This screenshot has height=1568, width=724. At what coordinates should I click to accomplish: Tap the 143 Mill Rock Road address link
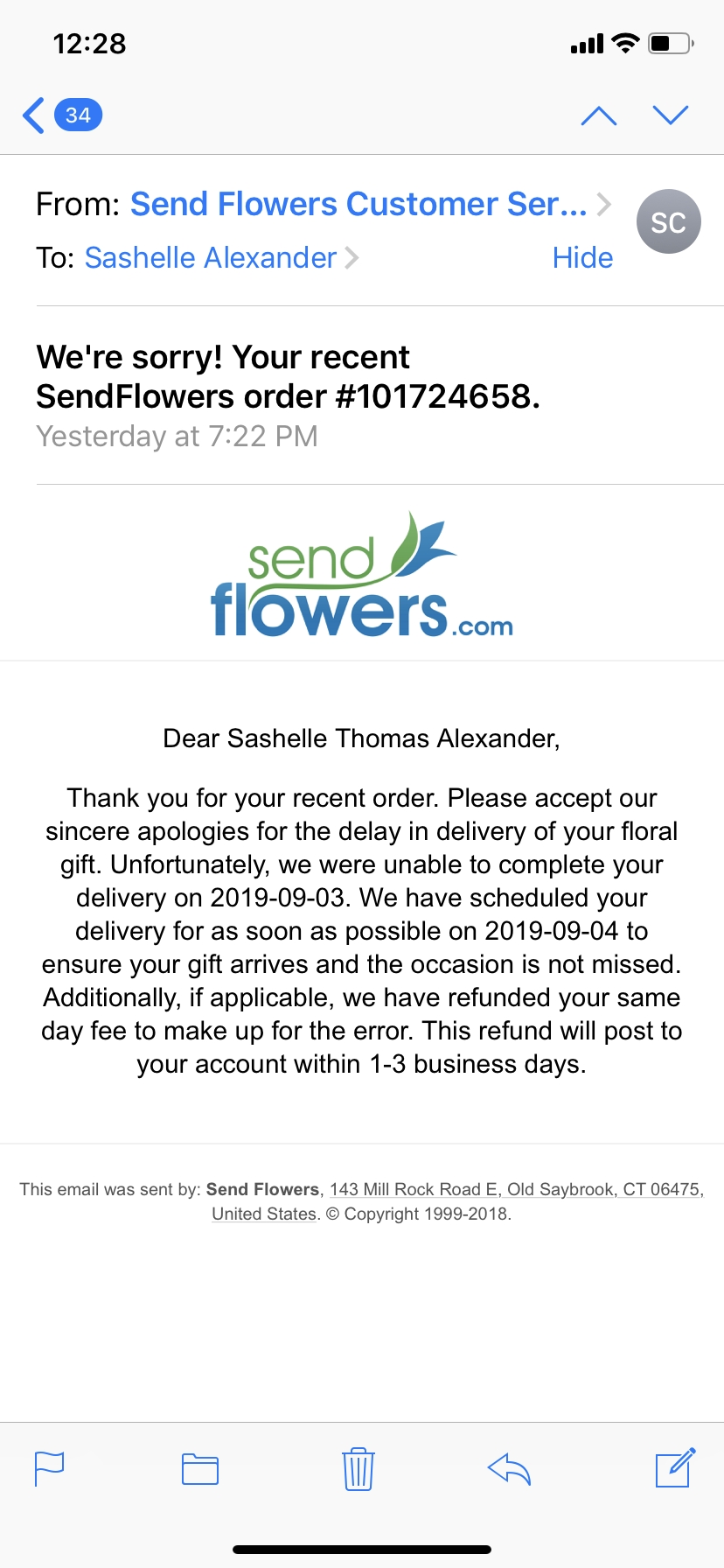point(516,1189)
